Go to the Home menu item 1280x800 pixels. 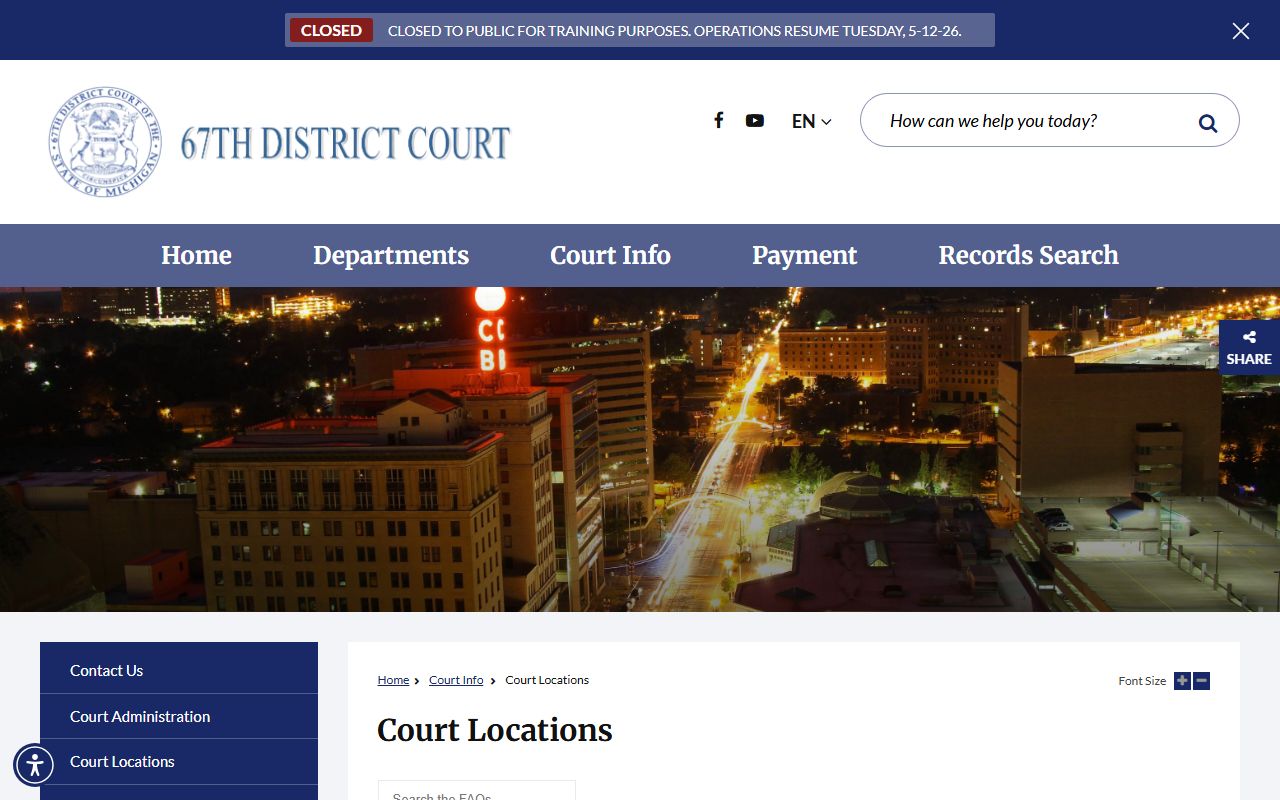196,255
